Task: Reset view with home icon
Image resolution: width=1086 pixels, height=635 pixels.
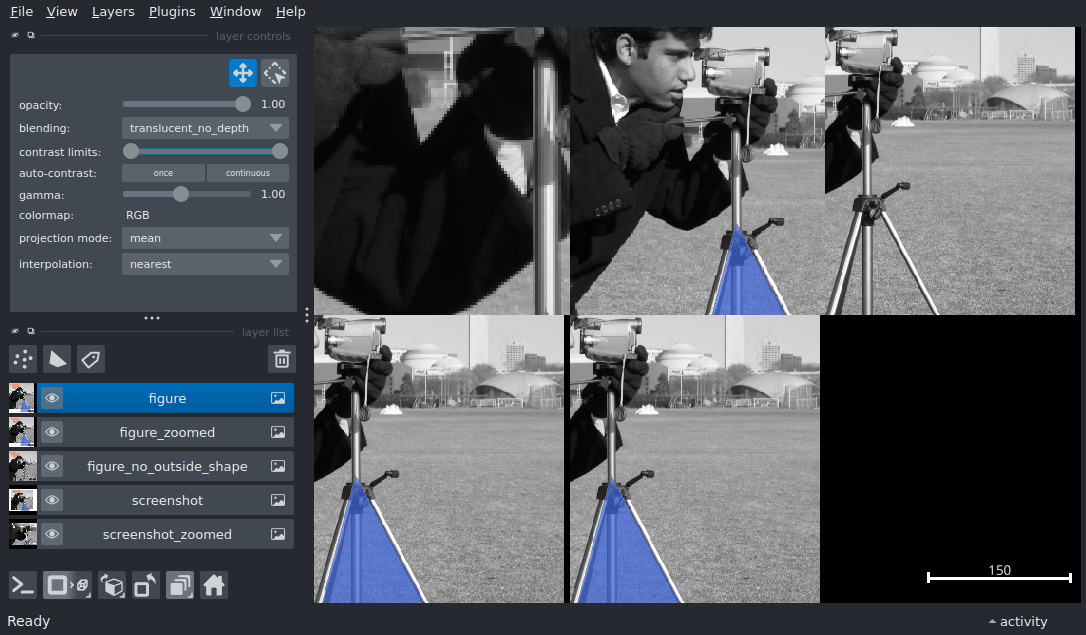Action: (x=214, y=585)
